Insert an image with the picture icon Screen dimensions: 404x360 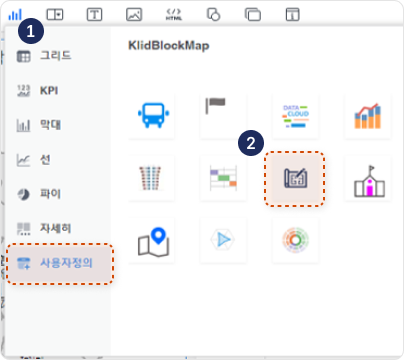click(134, 15)
